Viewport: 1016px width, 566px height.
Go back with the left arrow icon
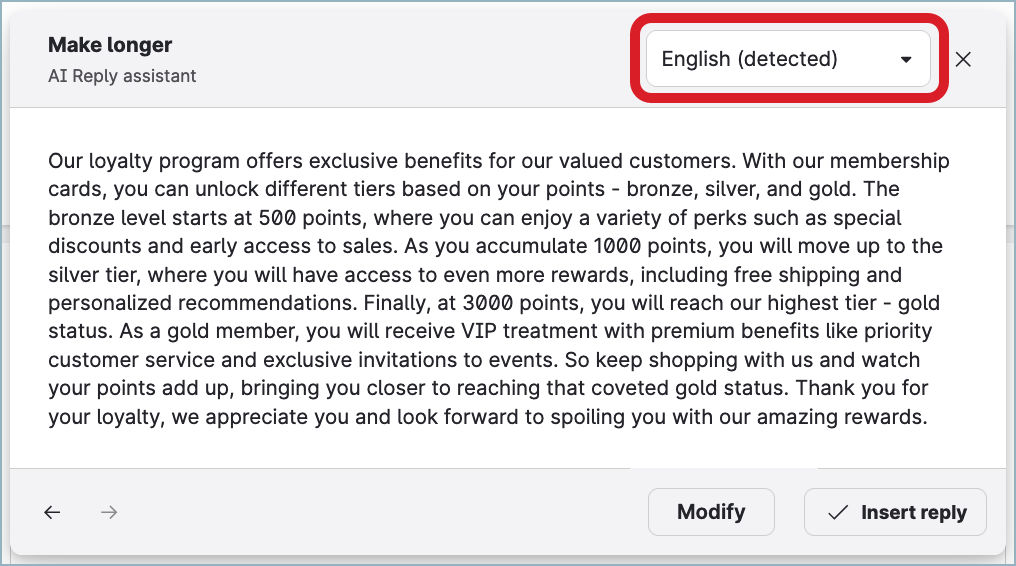click(x=52, y=512)
